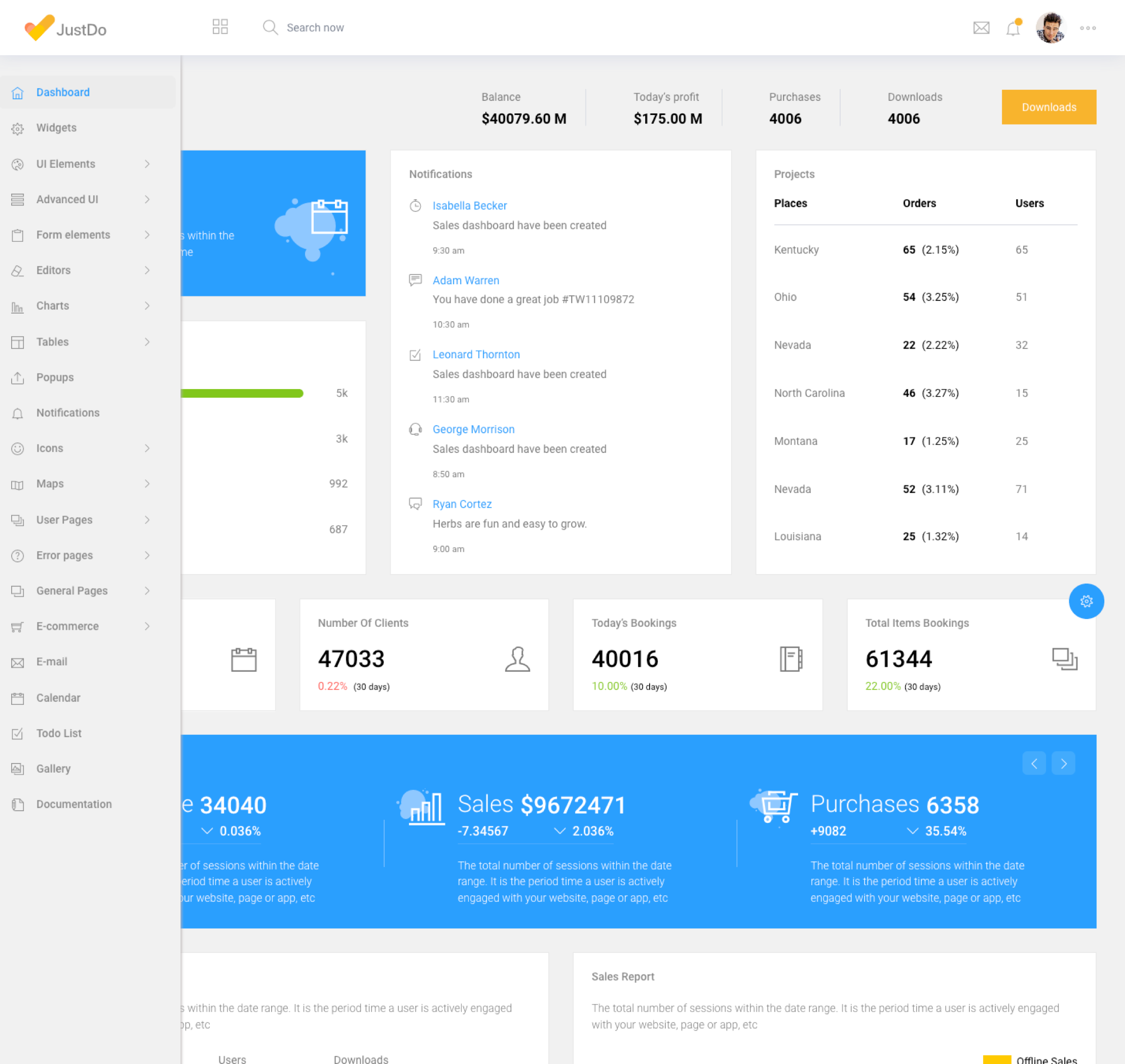Screen dimensions: 1125x1064
Task: Go to previous carousel slide arrow
Action: pyautogui.click(x=1034, y=764)
